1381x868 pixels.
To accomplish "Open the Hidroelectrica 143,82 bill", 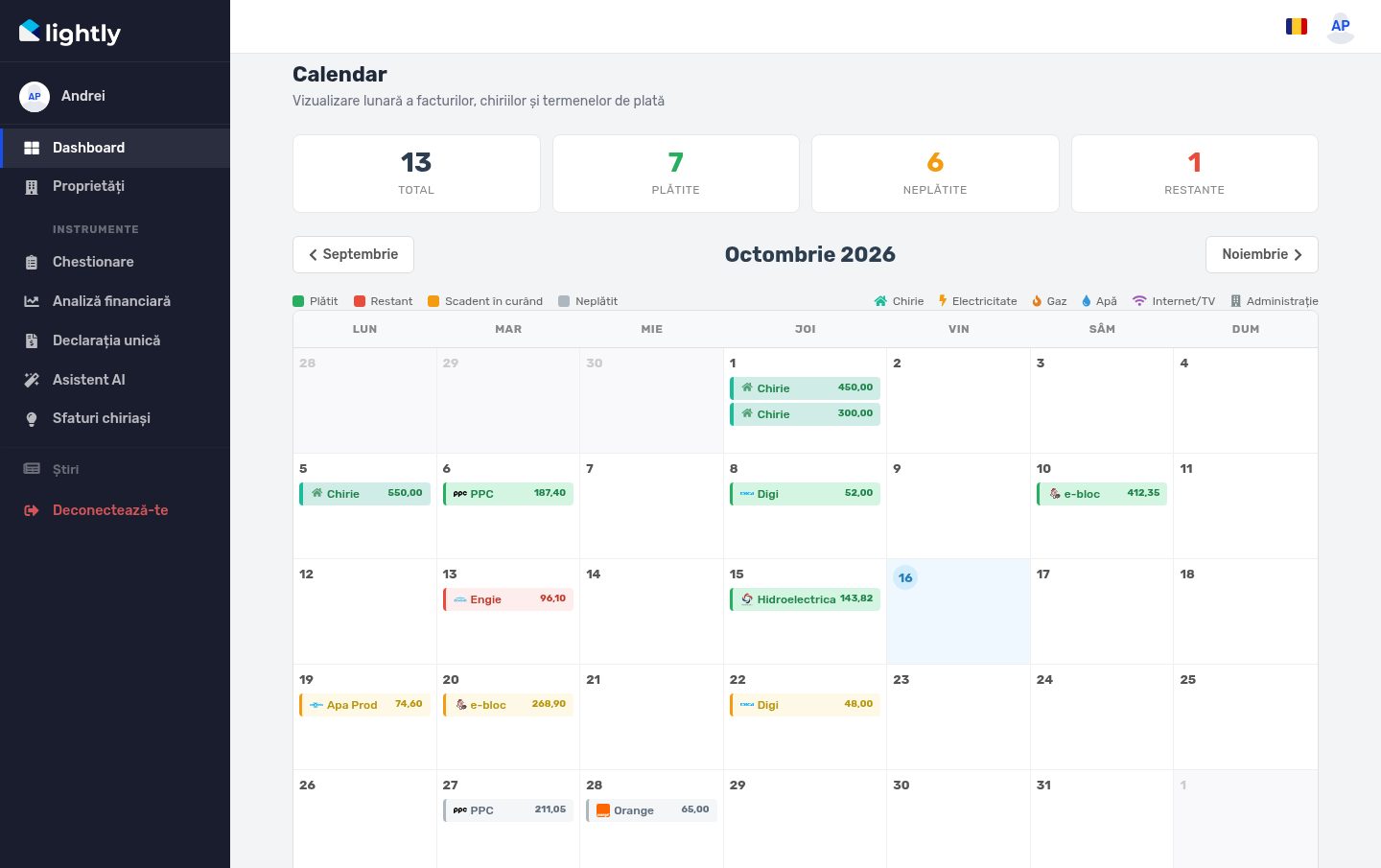I will (806, 599).
